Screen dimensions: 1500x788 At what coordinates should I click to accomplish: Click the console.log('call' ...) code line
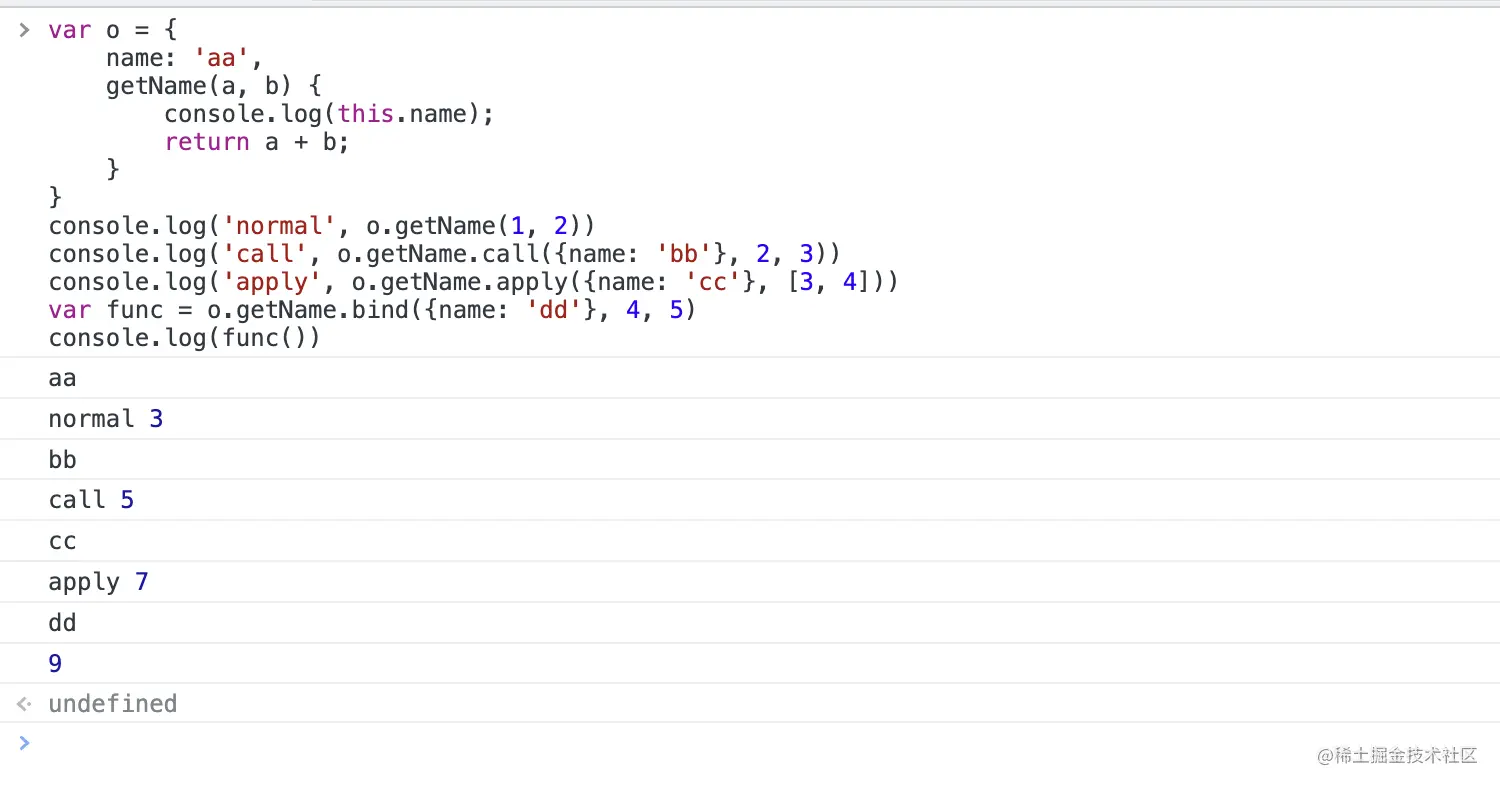click(x=445, y=254)
